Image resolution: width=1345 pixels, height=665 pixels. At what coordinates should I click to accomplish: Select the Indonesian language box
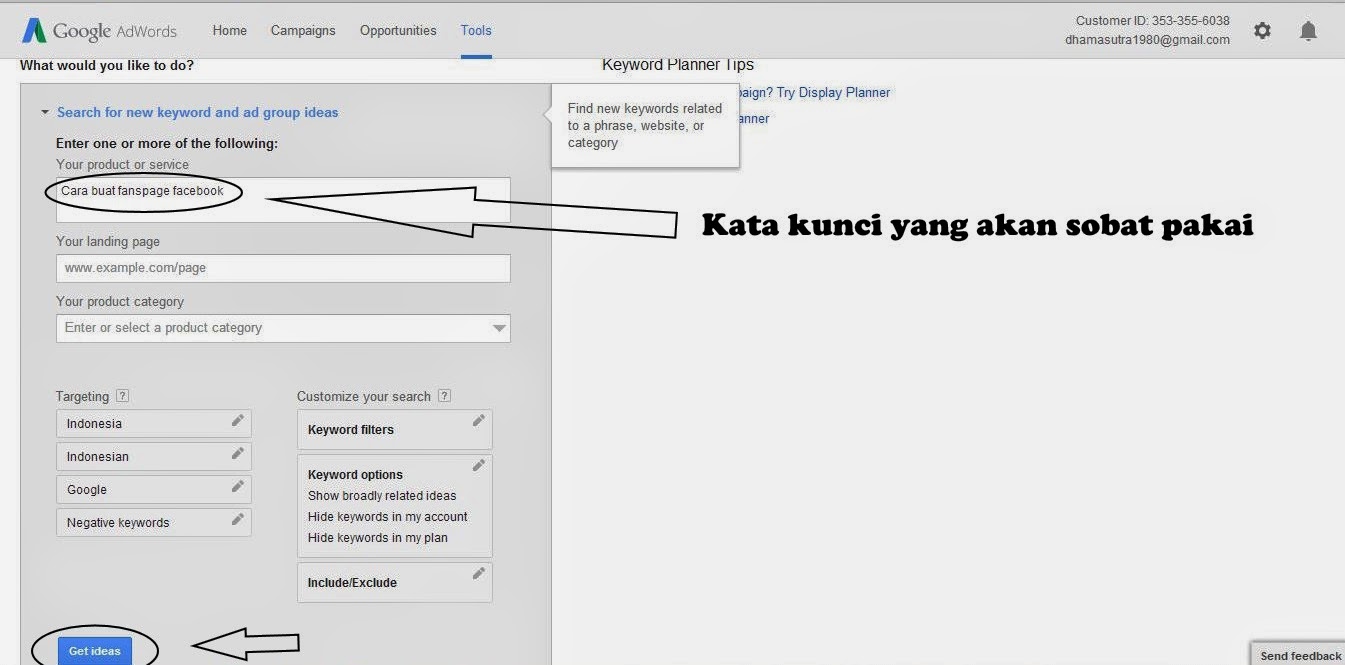pyautogui.click(x=154, y=456)
